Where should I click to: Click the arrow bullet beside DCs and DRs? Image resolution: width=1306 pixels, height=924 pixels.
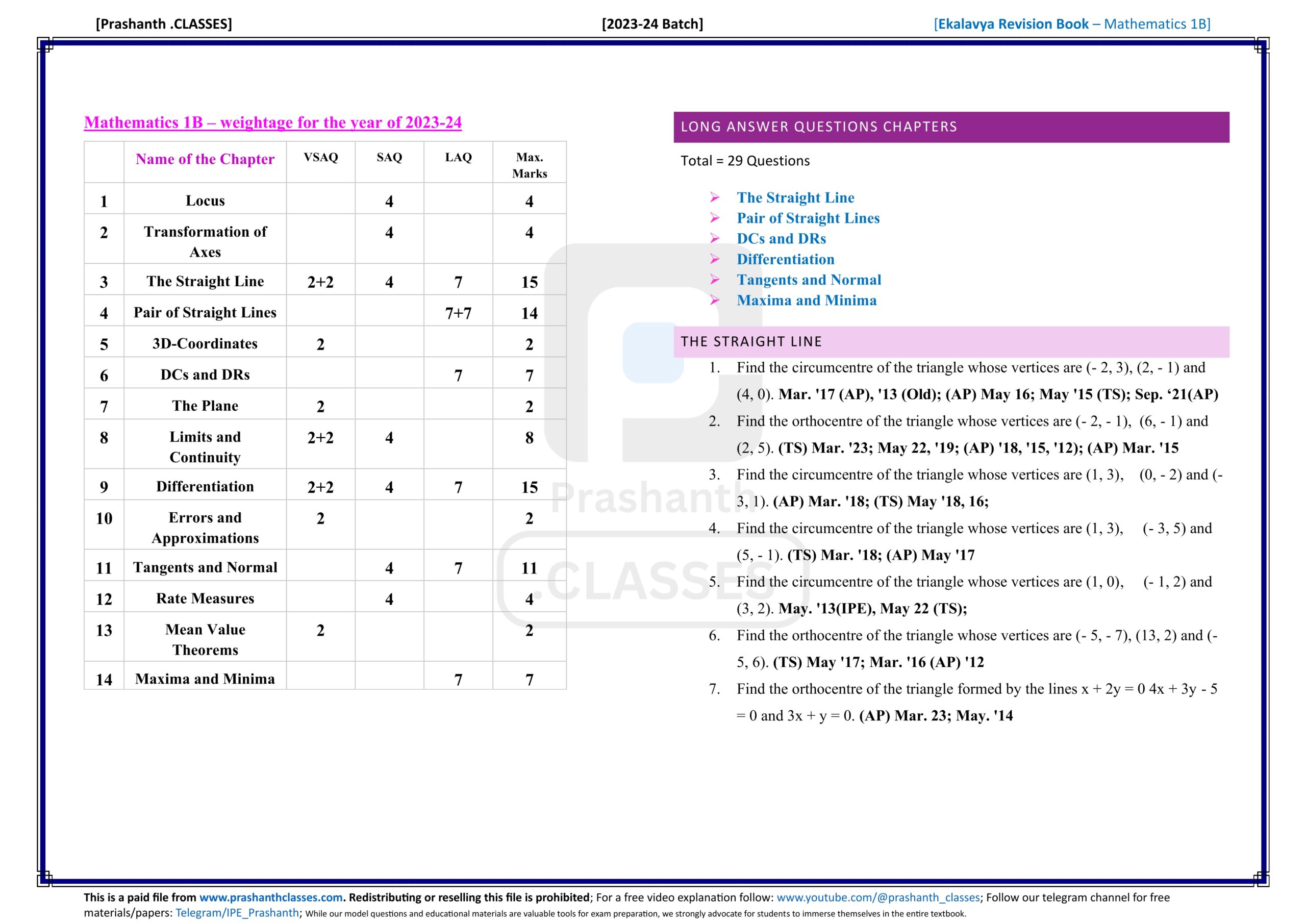(x=714, y=238)
